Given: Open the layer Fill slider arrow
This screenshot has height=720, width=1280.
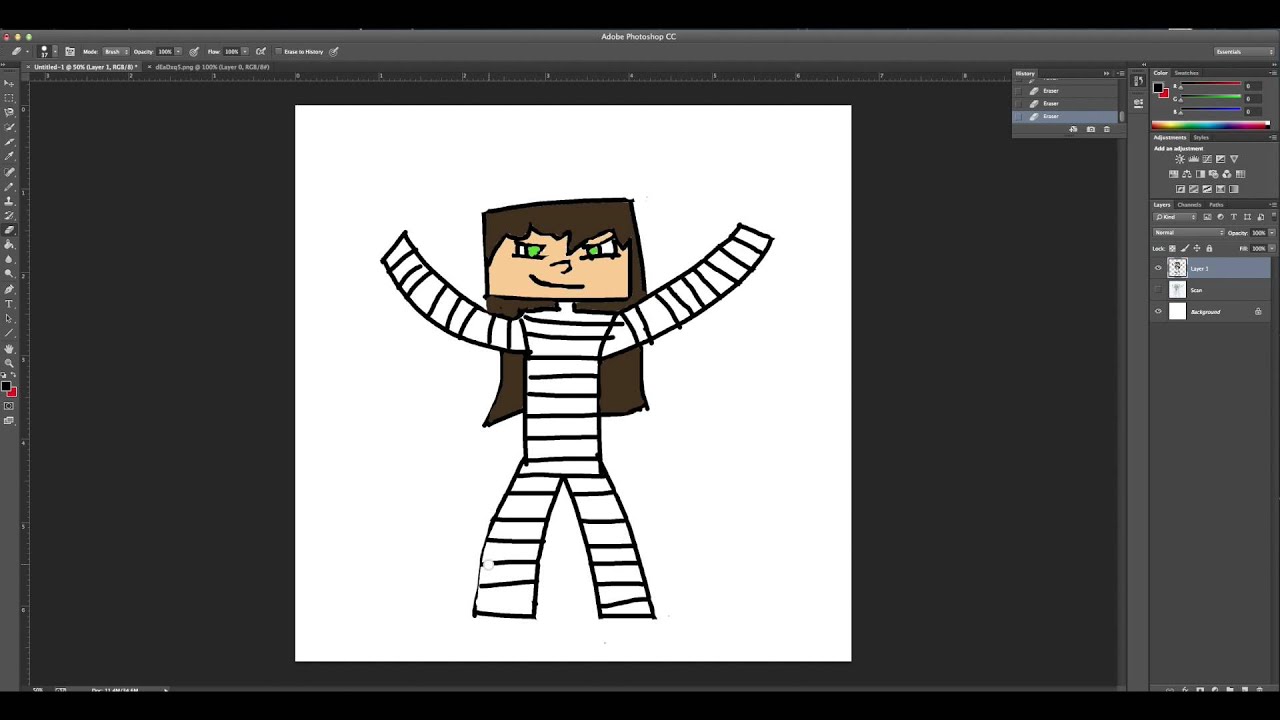Looking at the screenshot, I should pyautogui.click(x=1272, y=248).
